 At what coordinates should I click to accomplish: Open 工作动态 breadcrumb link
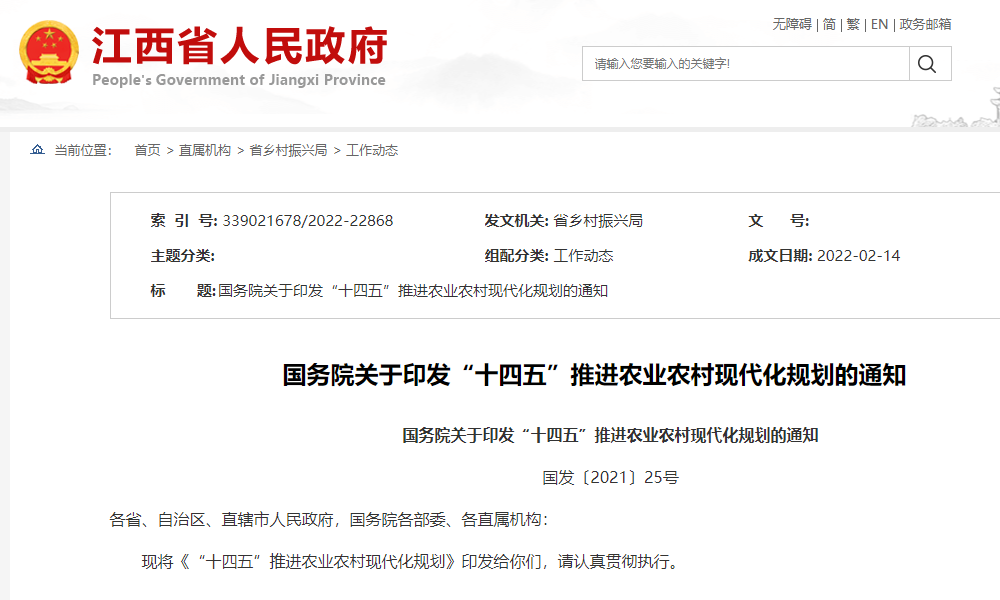tap(372, 150)
